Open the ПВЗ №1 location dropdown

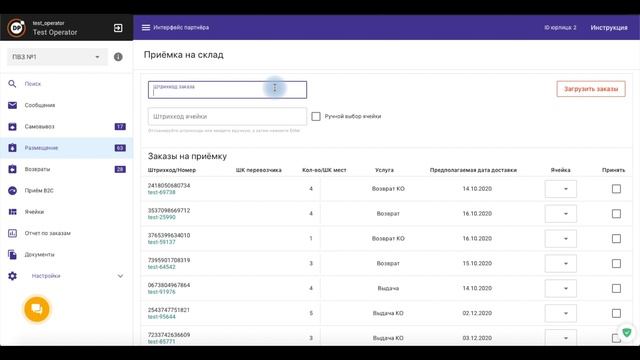coord(57,57)
